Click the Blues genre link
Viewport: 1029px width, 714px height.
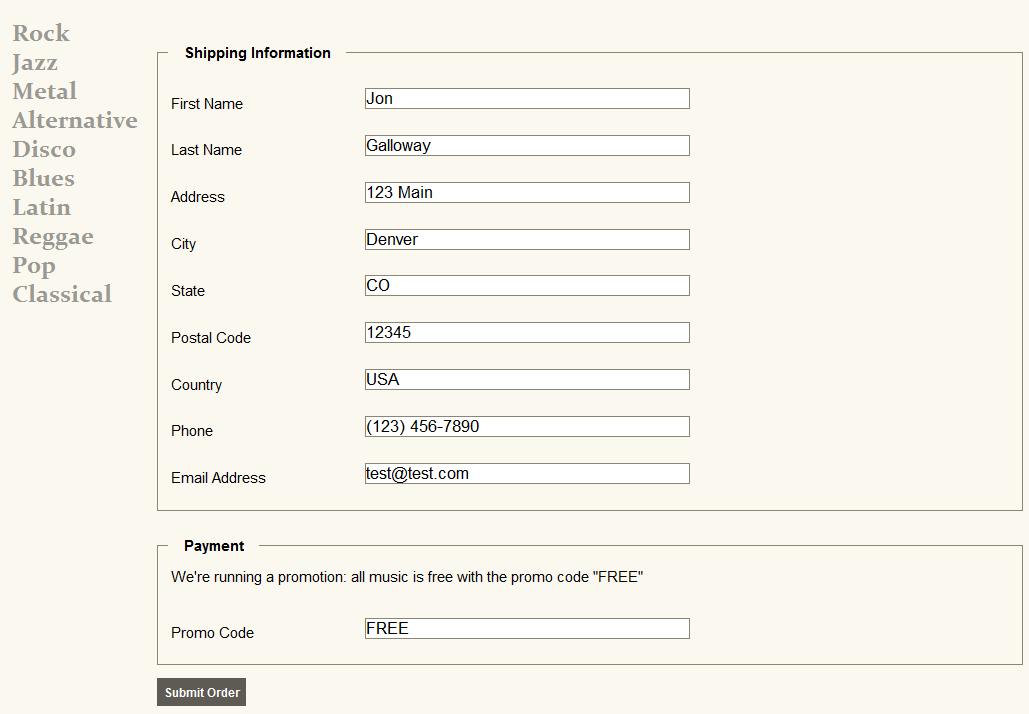(44, 179)
